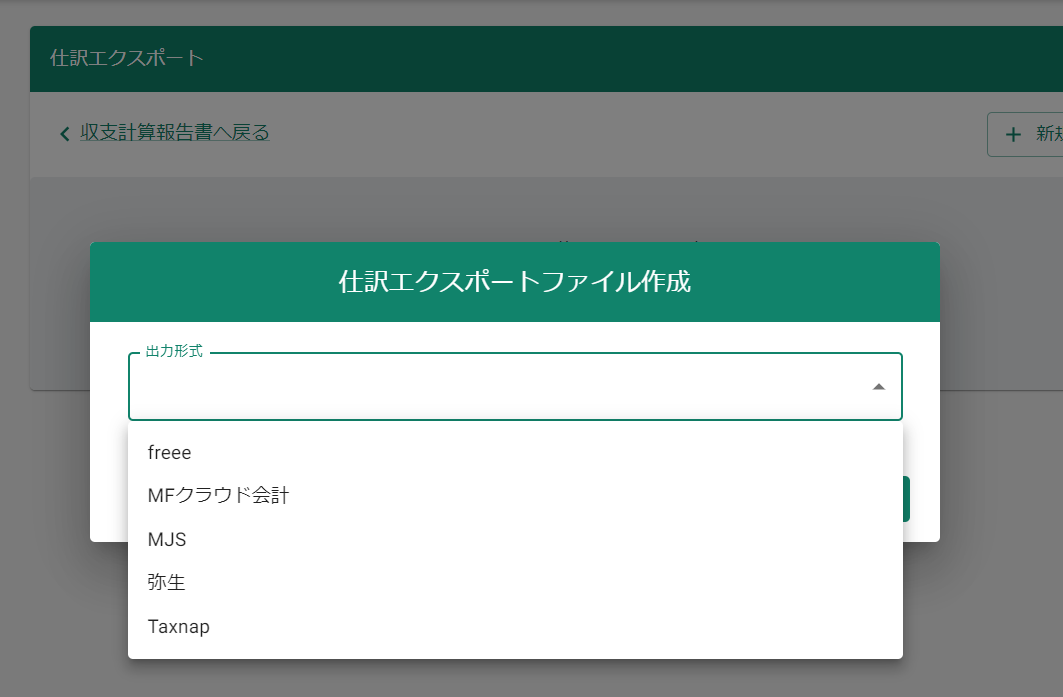
Task: Click the 仕訳エクスポートファイル作成 dialog title
Action: pyautogui.click(x=515, y=281)
